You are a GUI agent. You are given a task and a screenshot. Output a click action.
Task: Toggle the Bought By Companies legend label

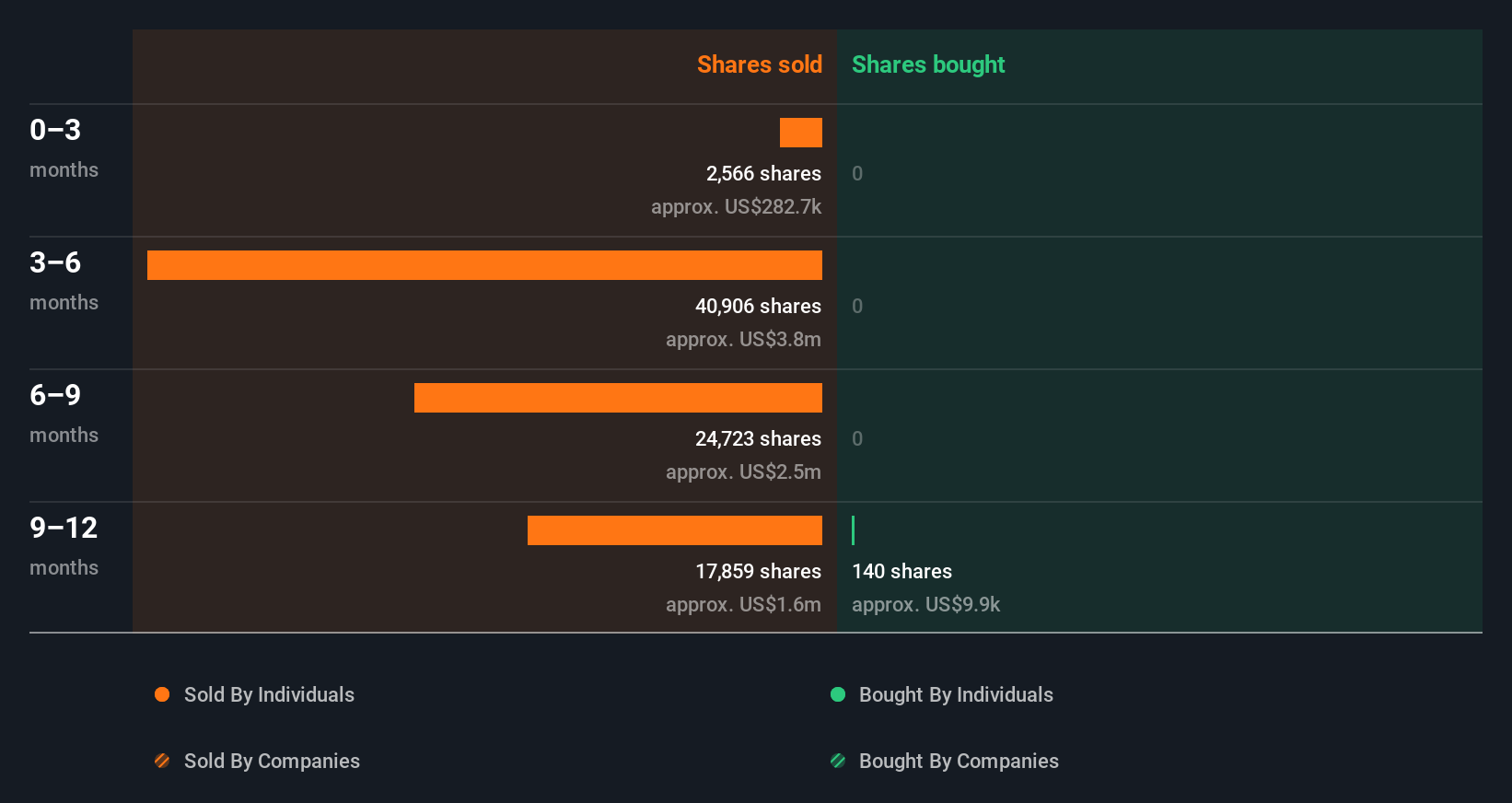[x=959, y=762]
